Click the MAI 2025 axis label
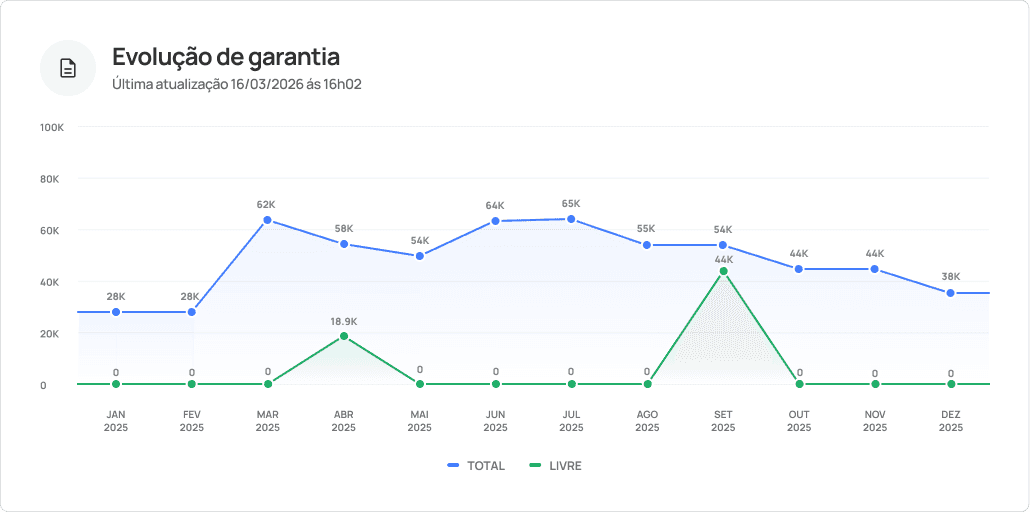This screenshot has width=1030, height=512. click(420, 421)
